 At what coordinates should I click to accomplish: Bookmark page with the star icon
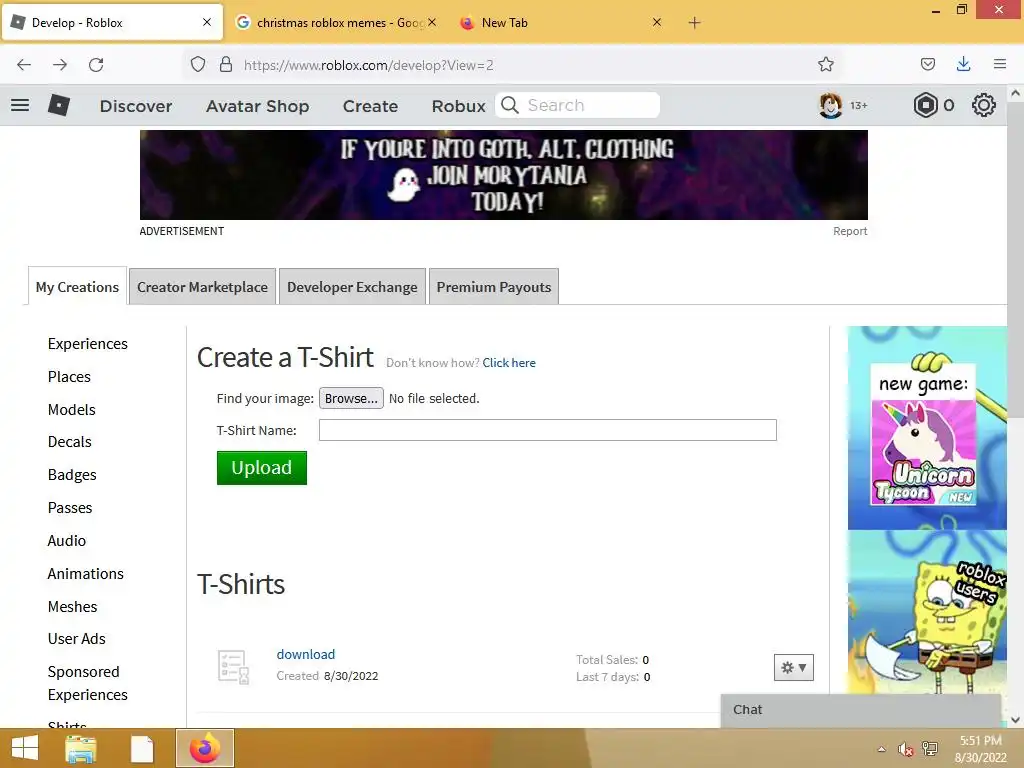(825, 64)
